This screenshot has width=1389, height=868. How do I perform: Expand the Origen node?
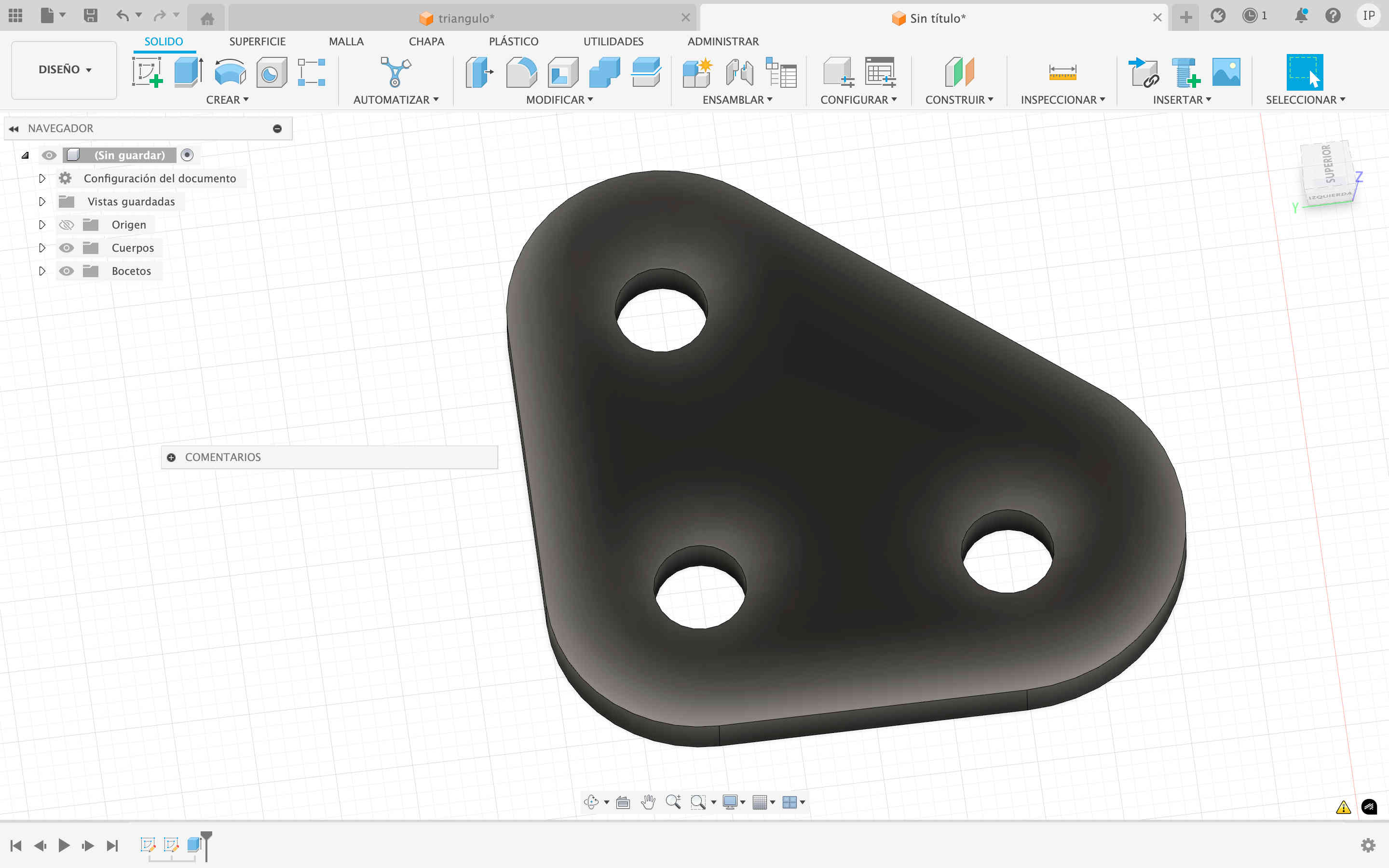42,224
